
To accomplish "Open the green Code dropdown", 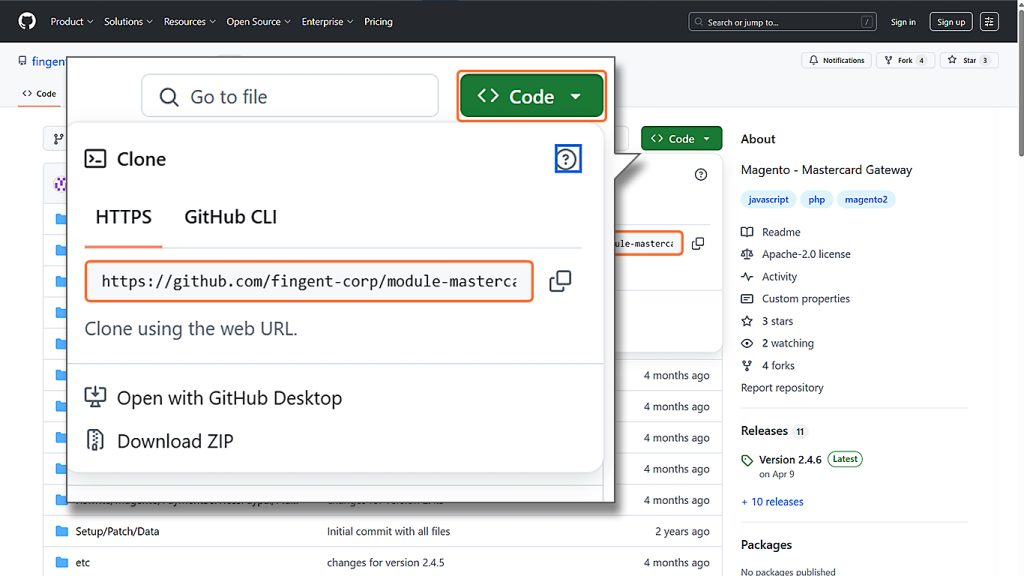I will [x=531, y=96].
